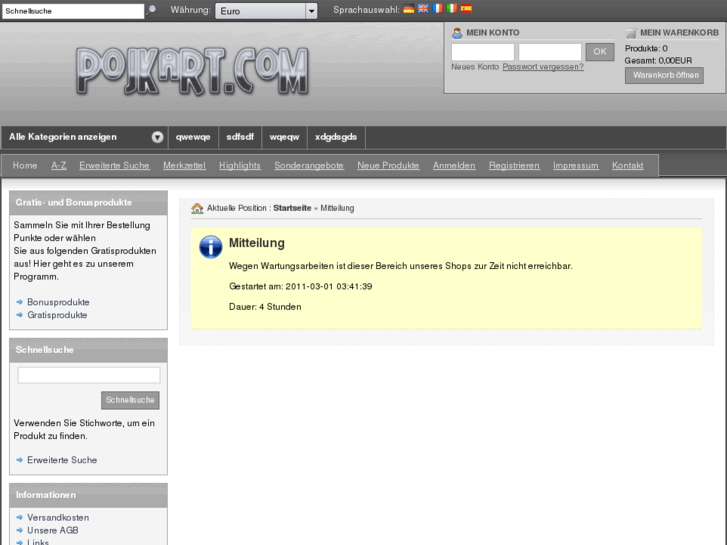Open the A-Z navigation link
Viewport: 727px width, 545px height.
(59, 166)
